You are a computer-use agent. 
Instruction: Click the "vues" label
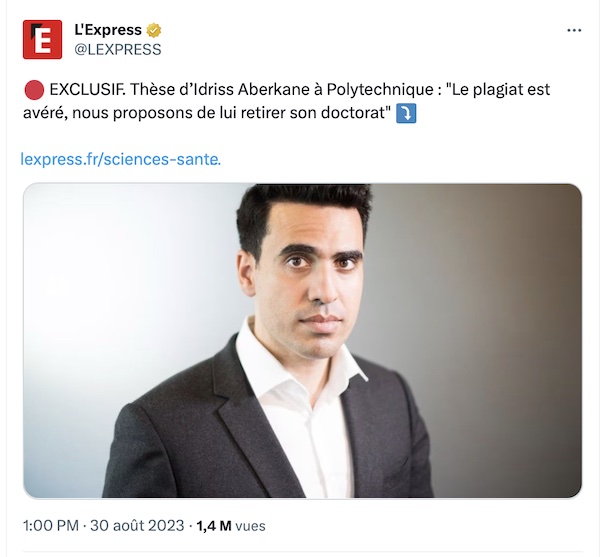[x=250, y=526]
